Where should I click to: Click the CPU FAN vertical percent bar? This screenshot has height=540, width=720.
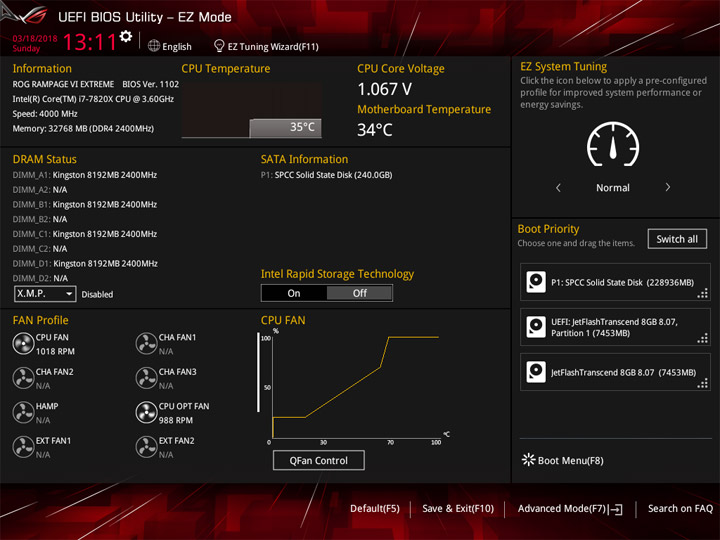(x=258, y=372)
